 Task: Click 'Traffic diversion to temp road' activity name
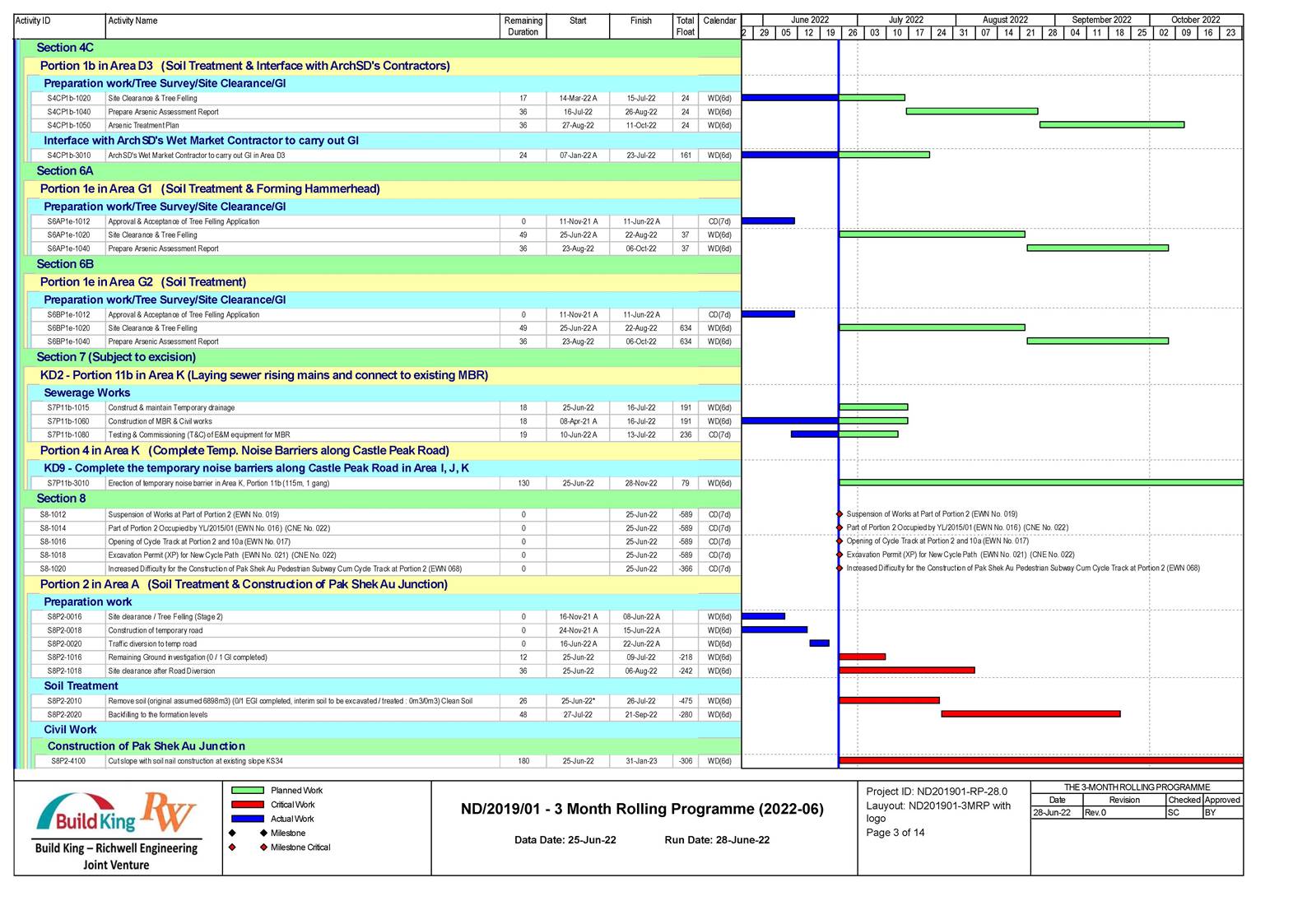pyautogui.click(x=152, y=644)
